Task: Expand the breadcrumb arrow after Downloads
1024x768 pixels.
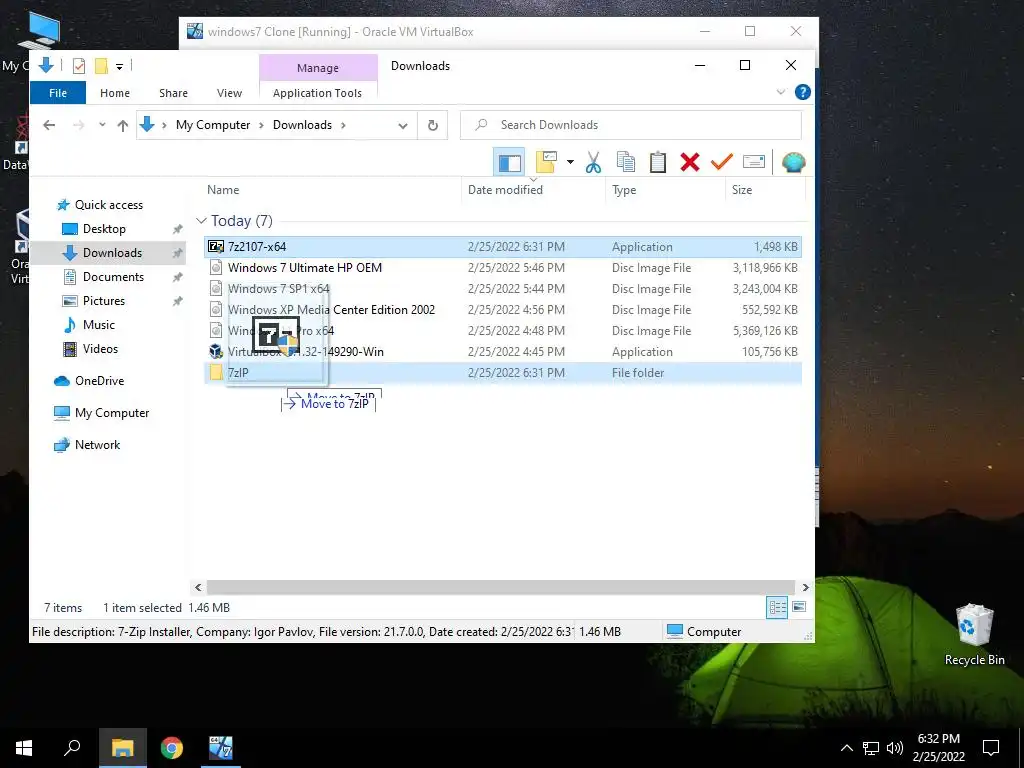Action: (344, 125)
